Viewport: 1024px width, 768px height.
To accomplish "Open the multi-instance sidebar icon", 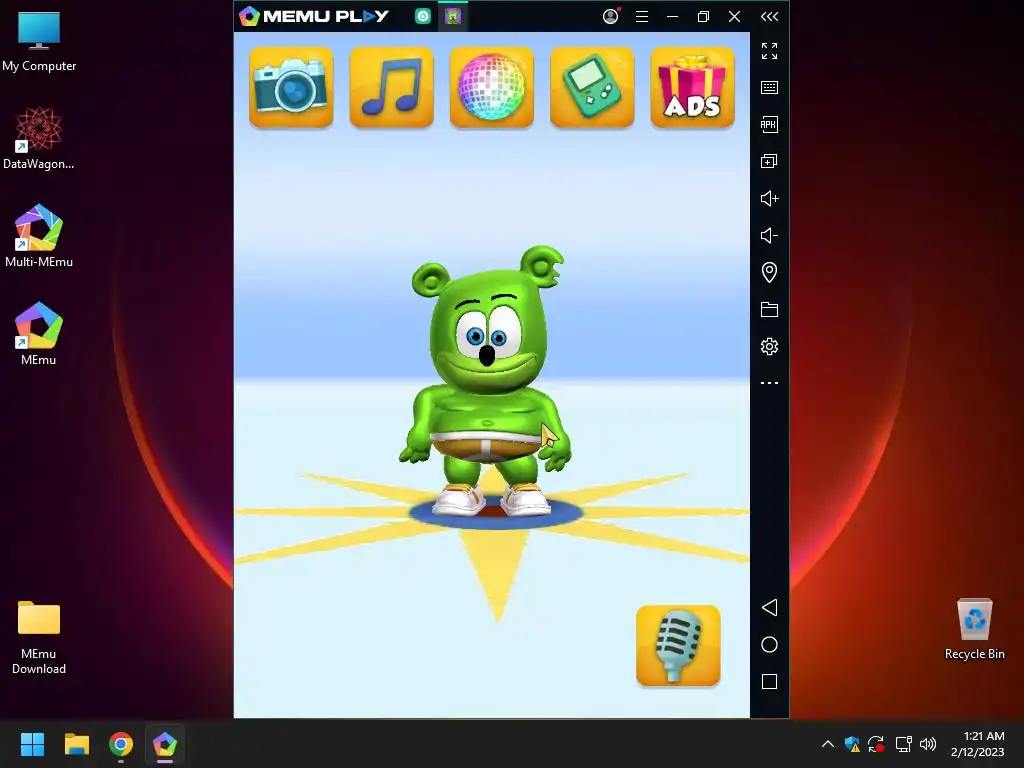I will [x=769, y=161].
